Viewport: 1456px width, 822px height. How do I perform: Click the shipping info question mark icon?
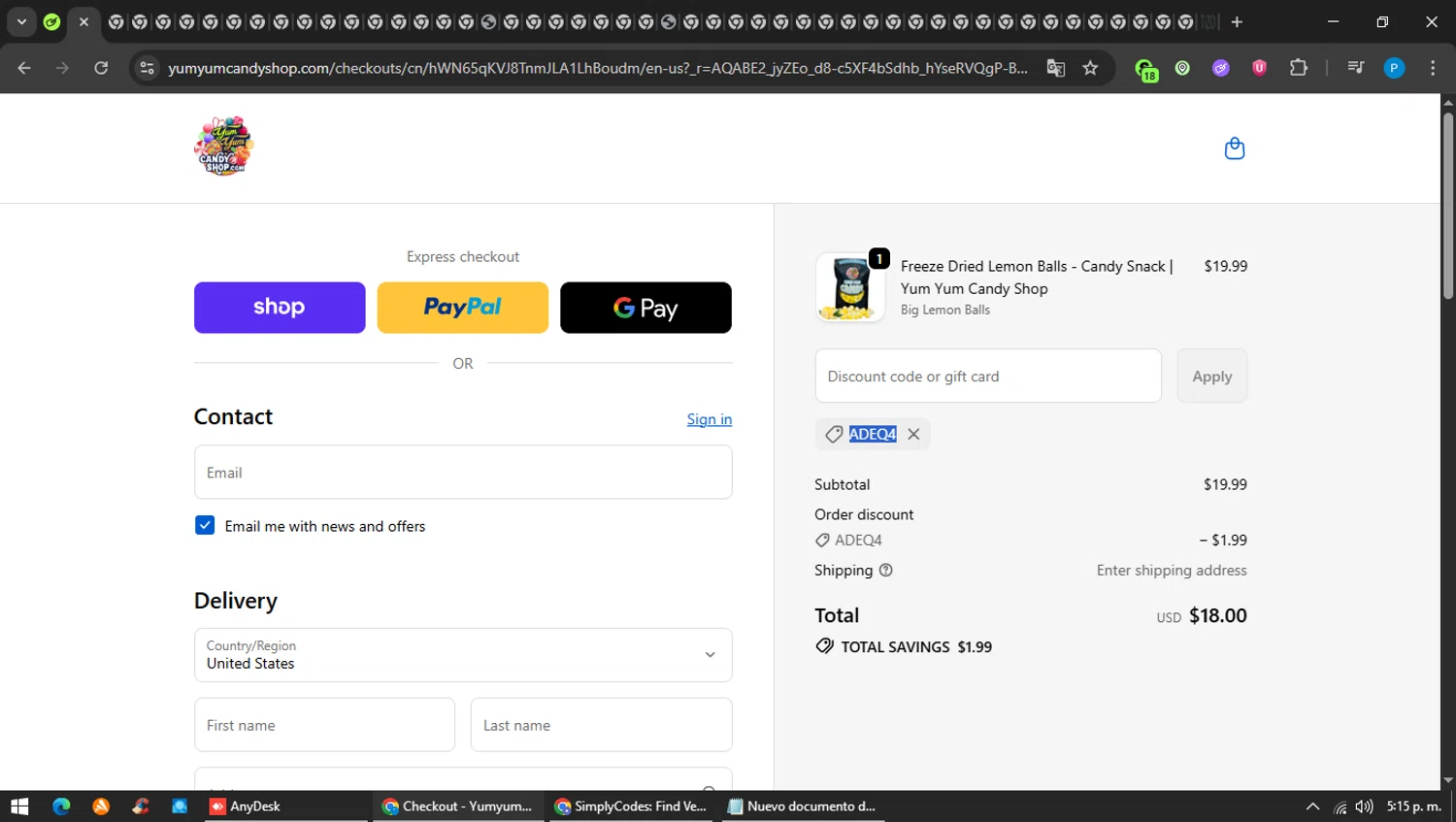885,571
